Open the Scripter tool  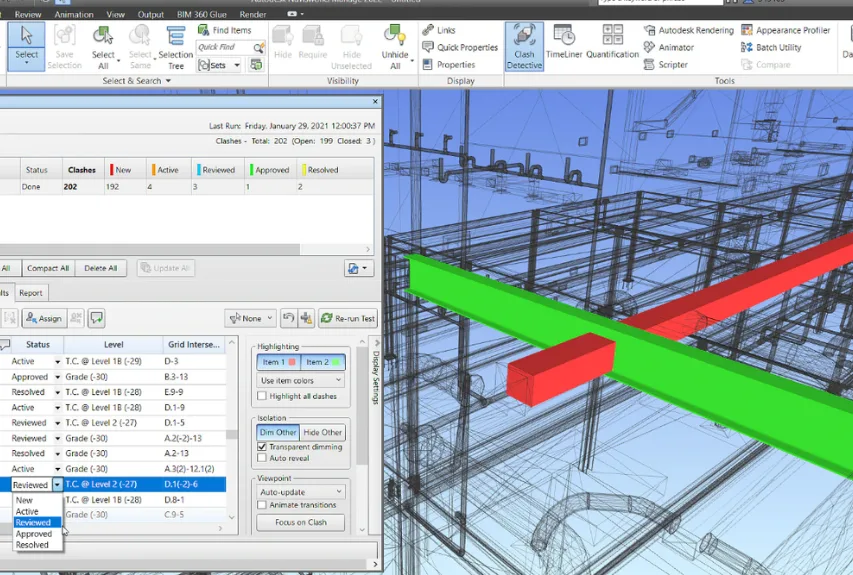click(x=666, y=65)
